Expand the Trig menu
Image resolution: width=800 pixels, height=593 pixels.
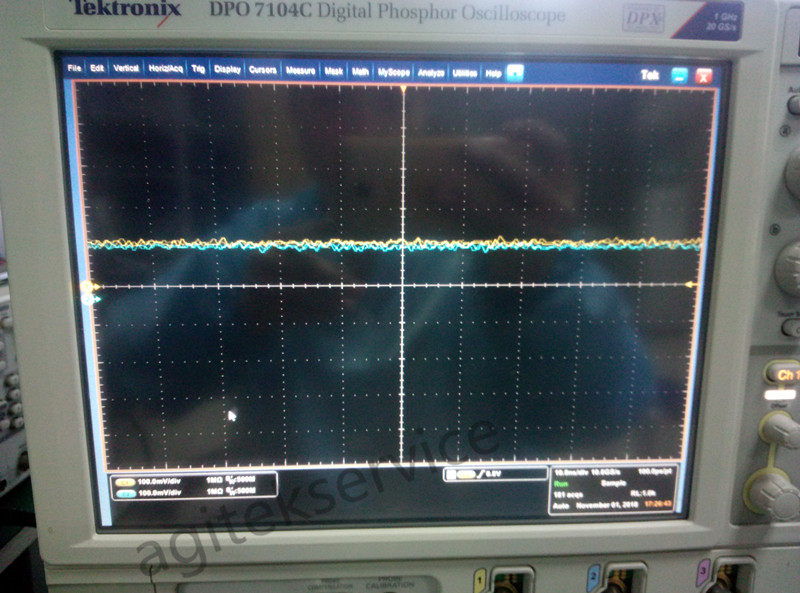[198, 70]
